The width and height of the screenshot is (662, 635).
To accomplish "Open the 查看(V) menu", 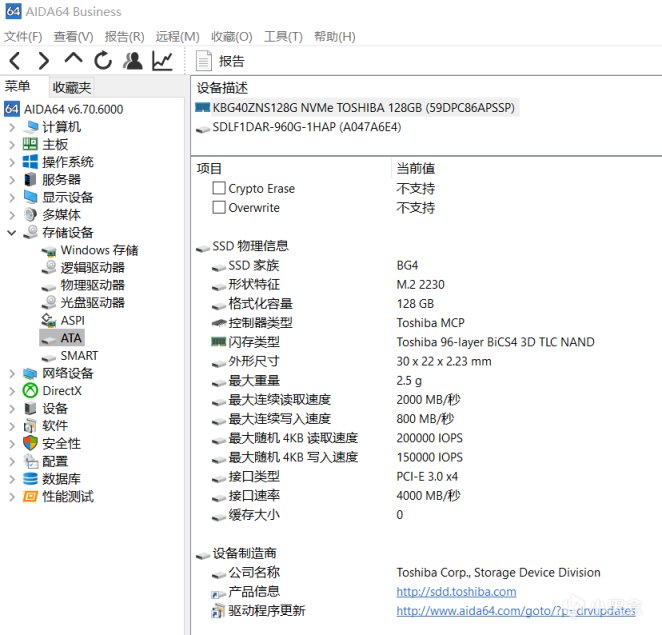I will point(73,37).
